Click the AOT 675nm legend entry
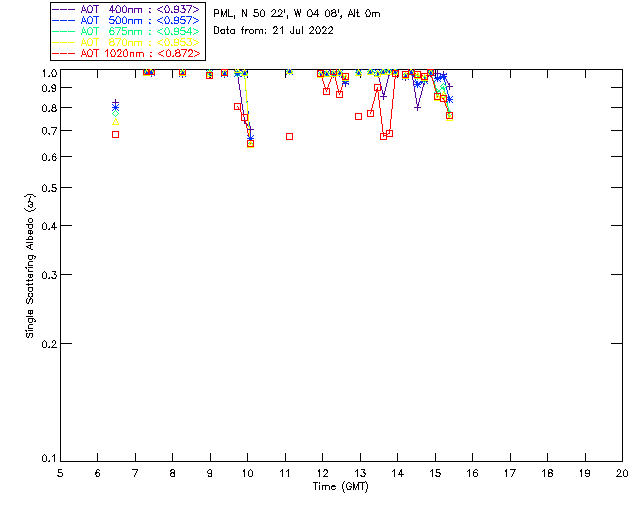This screenshot has width=640, height=512. [x=126, y=31]
